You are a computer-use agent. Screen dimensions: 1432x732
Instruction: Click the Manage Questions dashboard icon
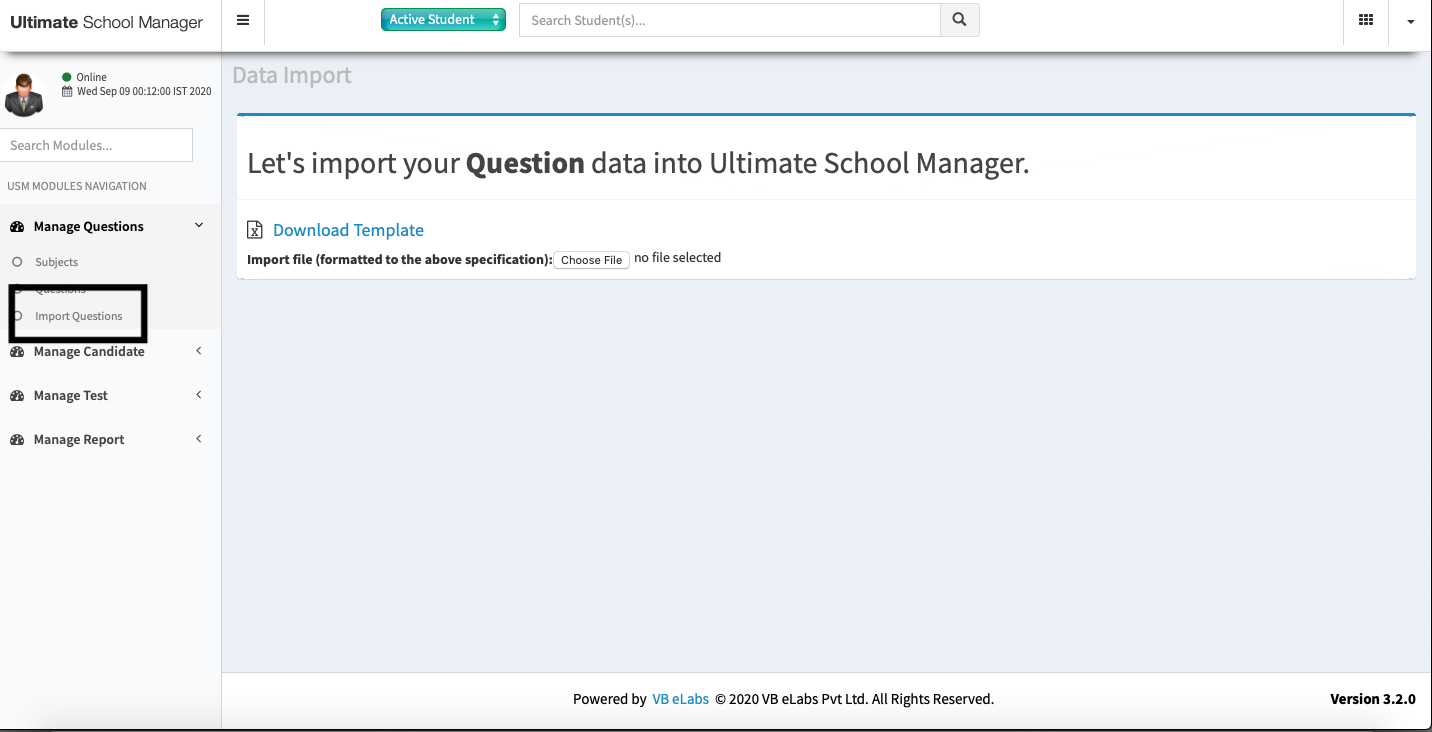pyautogui.click(x=17, y=226)
